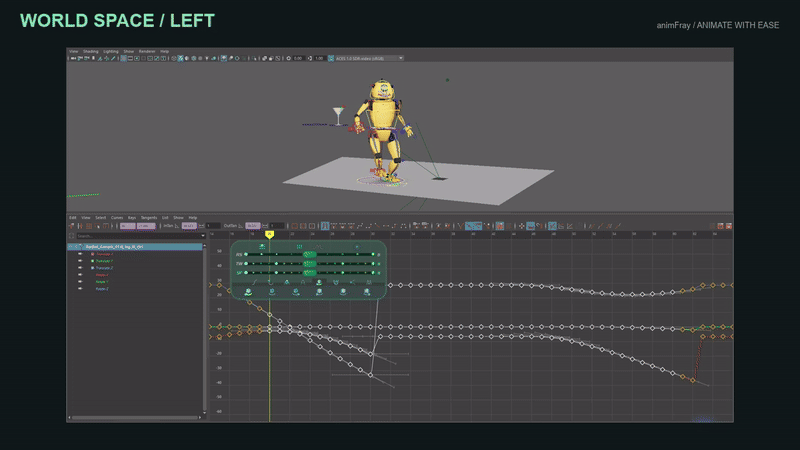Screen dimensions: 800x450
Task: Open the Graph Editor Edit menu
Action: [x=72, y=218]
